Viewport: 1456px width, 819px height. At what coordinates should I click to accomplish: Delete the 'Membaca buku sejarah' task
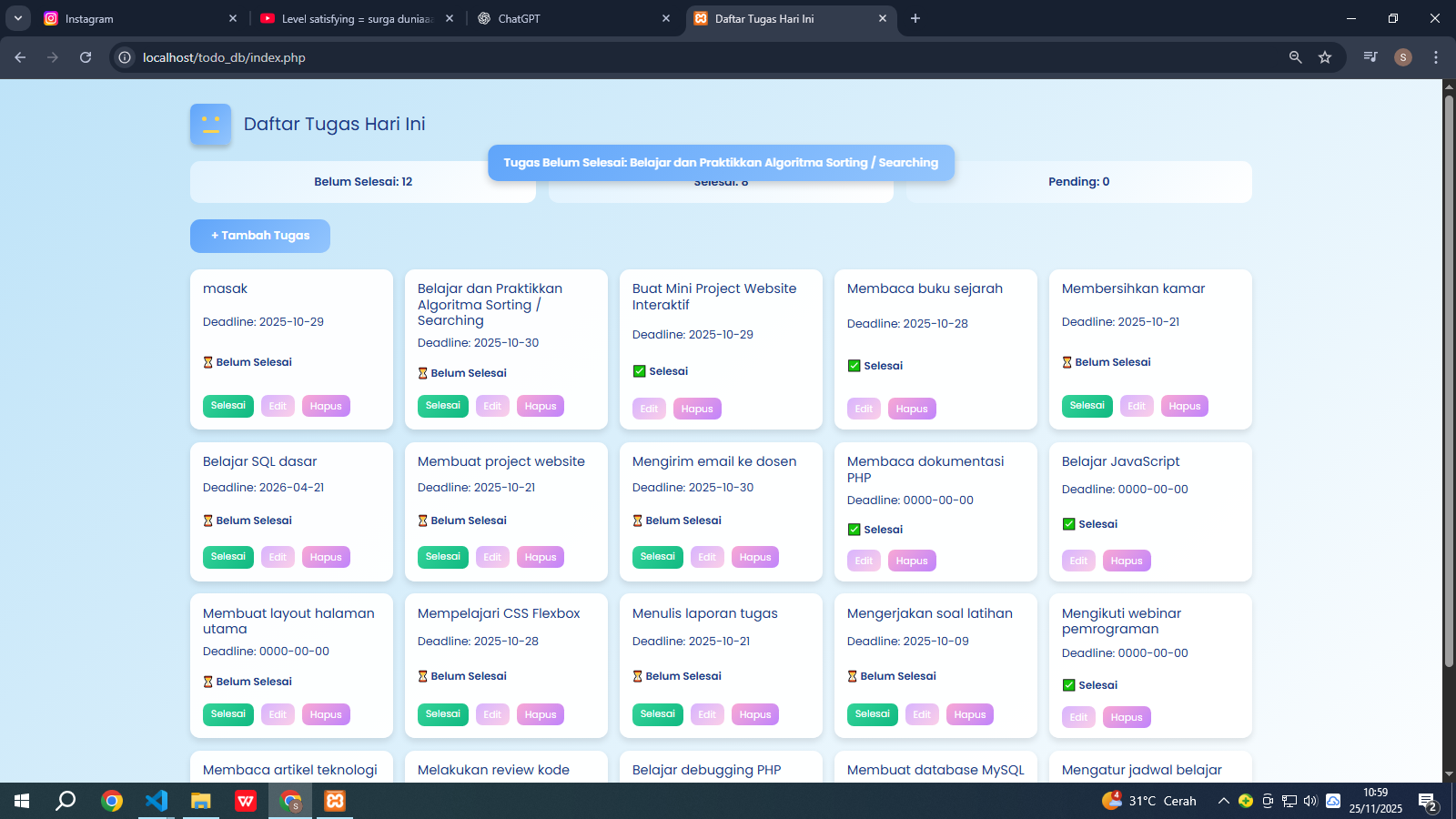click(911, 409)
